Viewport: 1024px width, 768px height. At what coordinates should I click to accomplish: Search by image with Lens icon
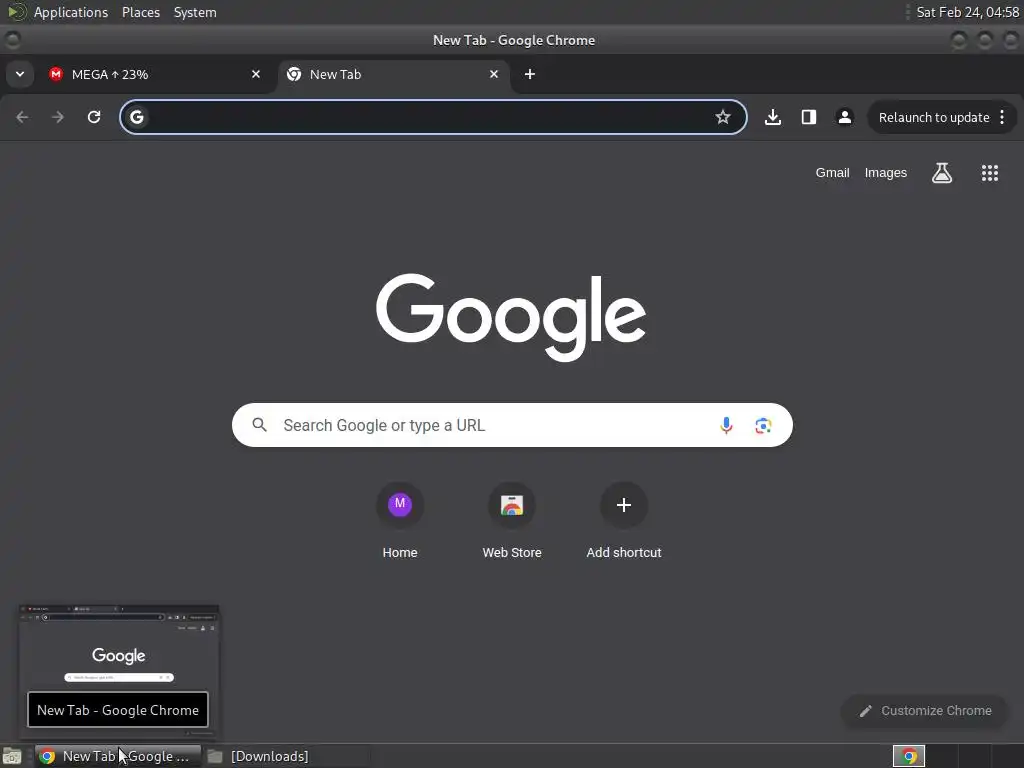coord(763,426)
